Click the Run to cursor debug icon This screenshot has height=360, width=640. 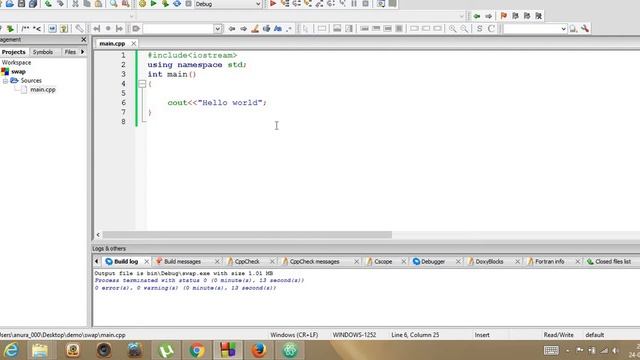pyautogui.click(x=285, y=4)
